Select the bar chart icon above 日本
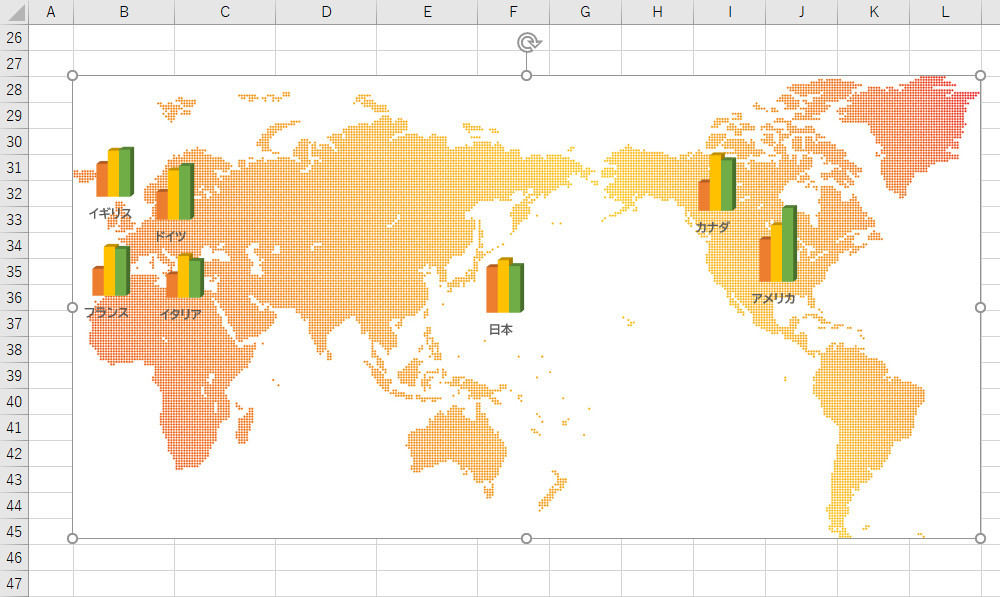1000x597 pixels. point(504,286)
